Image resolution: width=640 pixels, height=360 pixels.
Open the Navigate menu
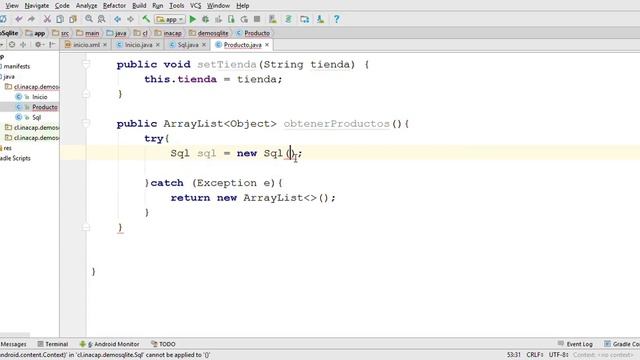(x=37, y=6)
